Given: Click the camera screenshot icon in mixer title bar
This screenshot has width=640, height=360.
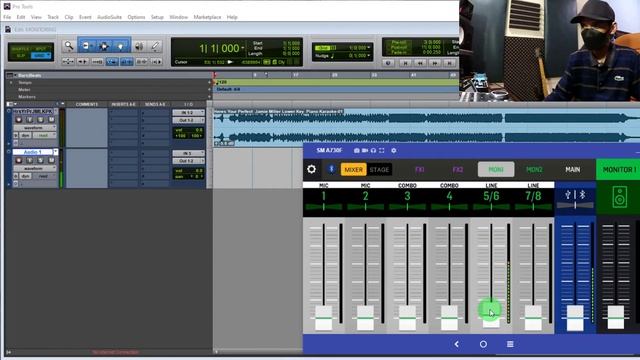Looking at the screenshot, I should click(x=357, y=151).
